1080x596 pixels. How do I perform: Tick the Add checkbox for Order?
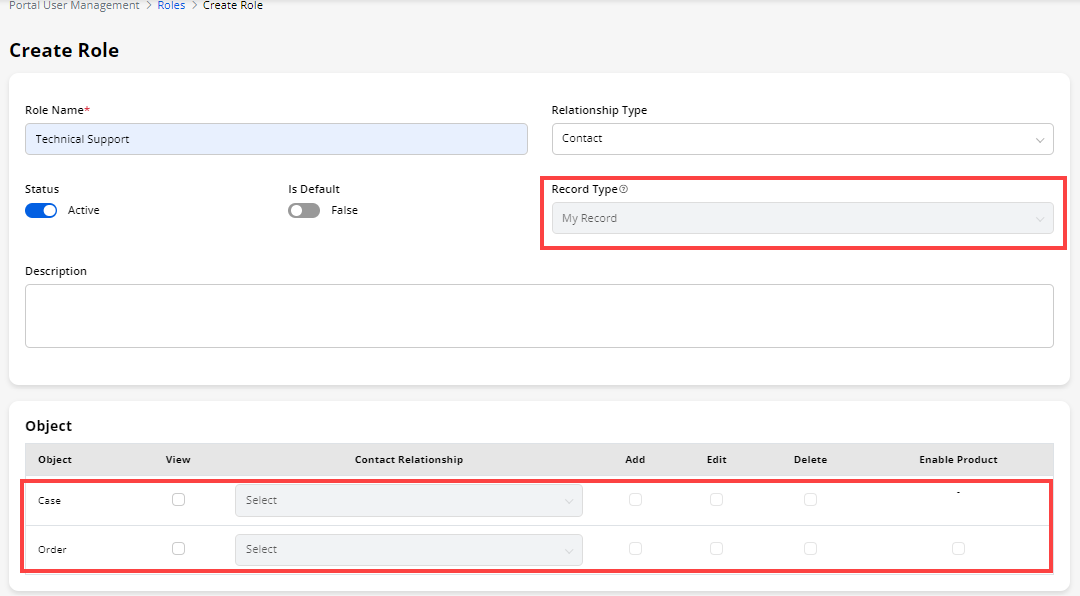635,548
